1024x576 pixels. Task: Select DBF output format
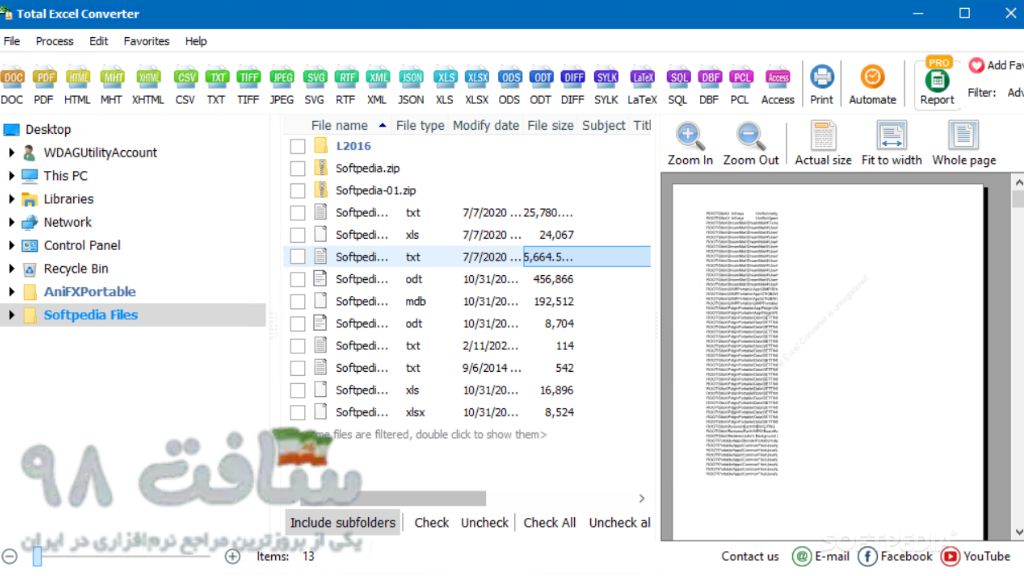click(709, 86)
